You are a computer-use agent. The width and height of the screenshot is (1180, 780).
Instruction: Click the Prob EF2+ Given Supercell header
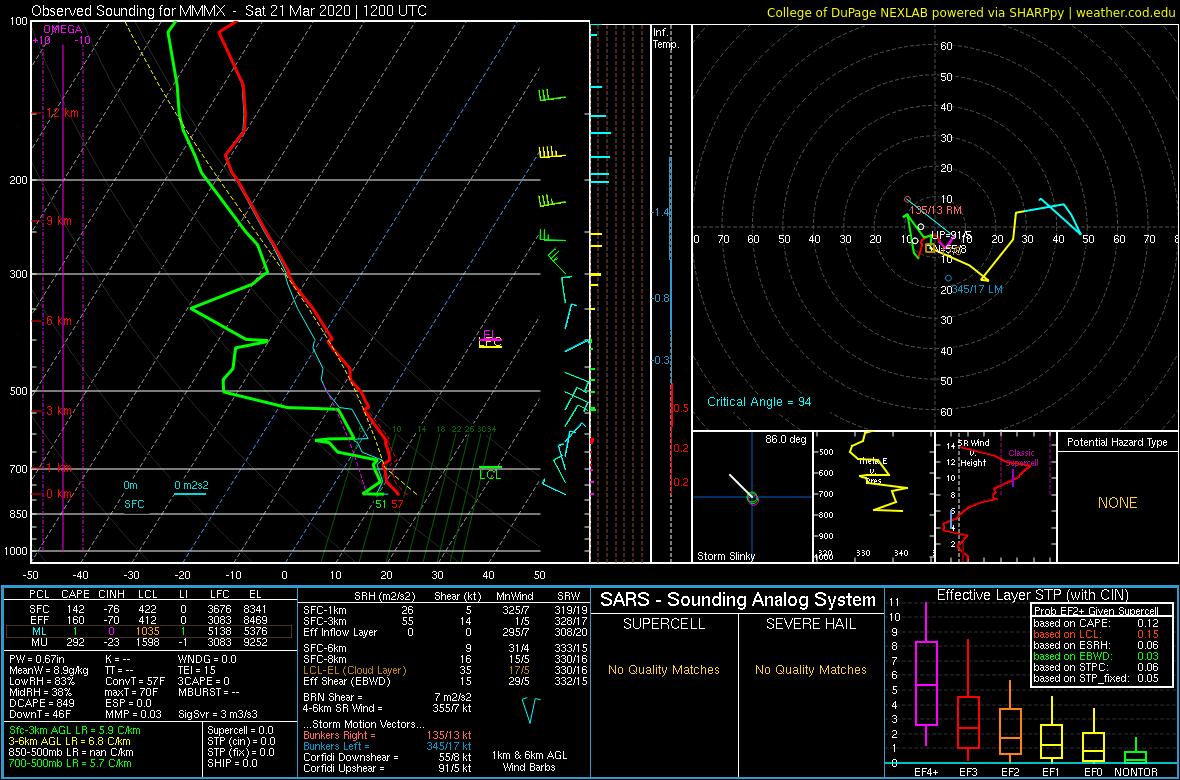[x=1097, y=611]
